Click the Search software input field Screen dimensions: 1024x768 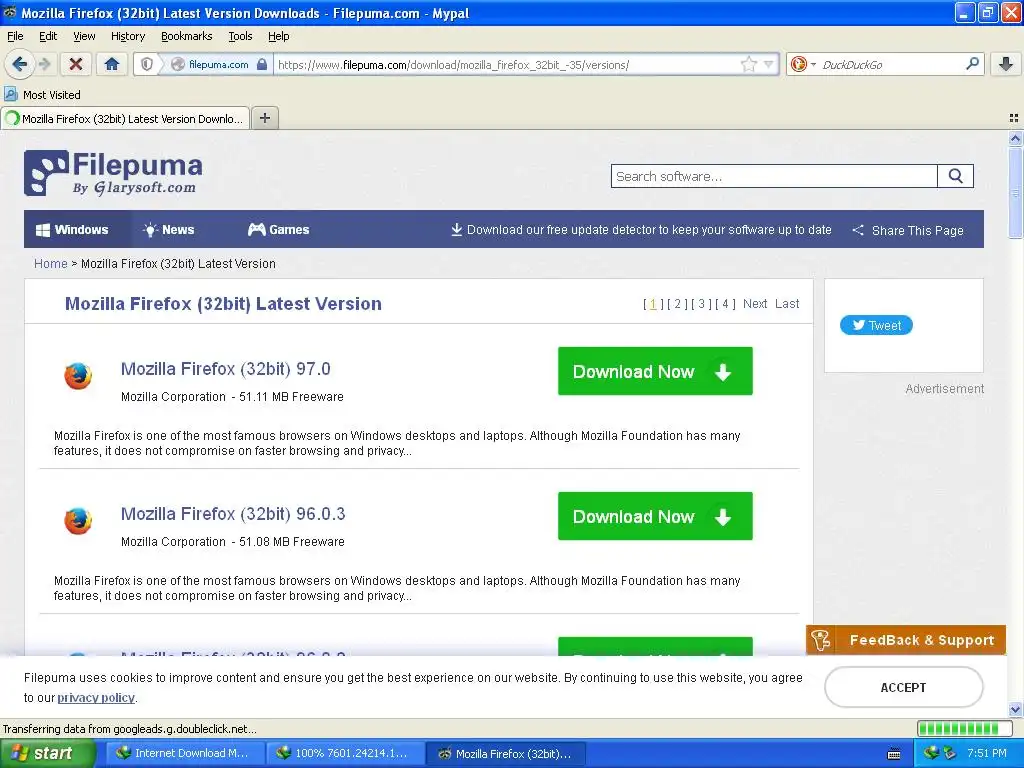[x=774, y=176]
